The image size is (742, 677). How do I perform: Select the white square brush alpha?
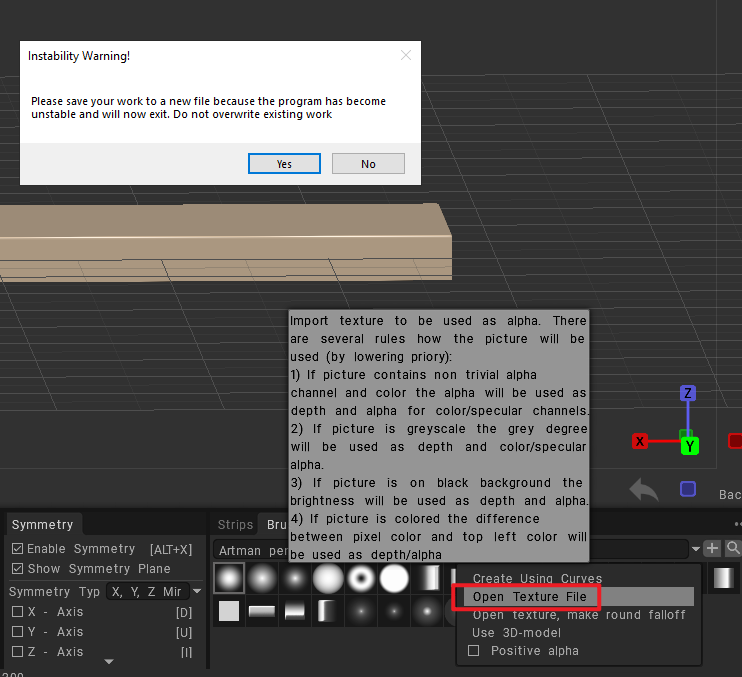[229, 611]
